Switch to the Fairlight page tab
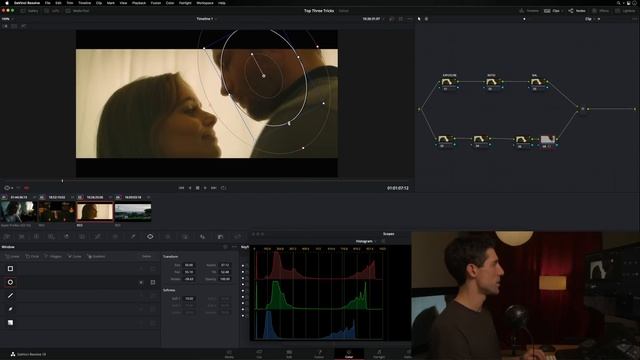Screen dimensions: 640x360 (x=379, y=353)
